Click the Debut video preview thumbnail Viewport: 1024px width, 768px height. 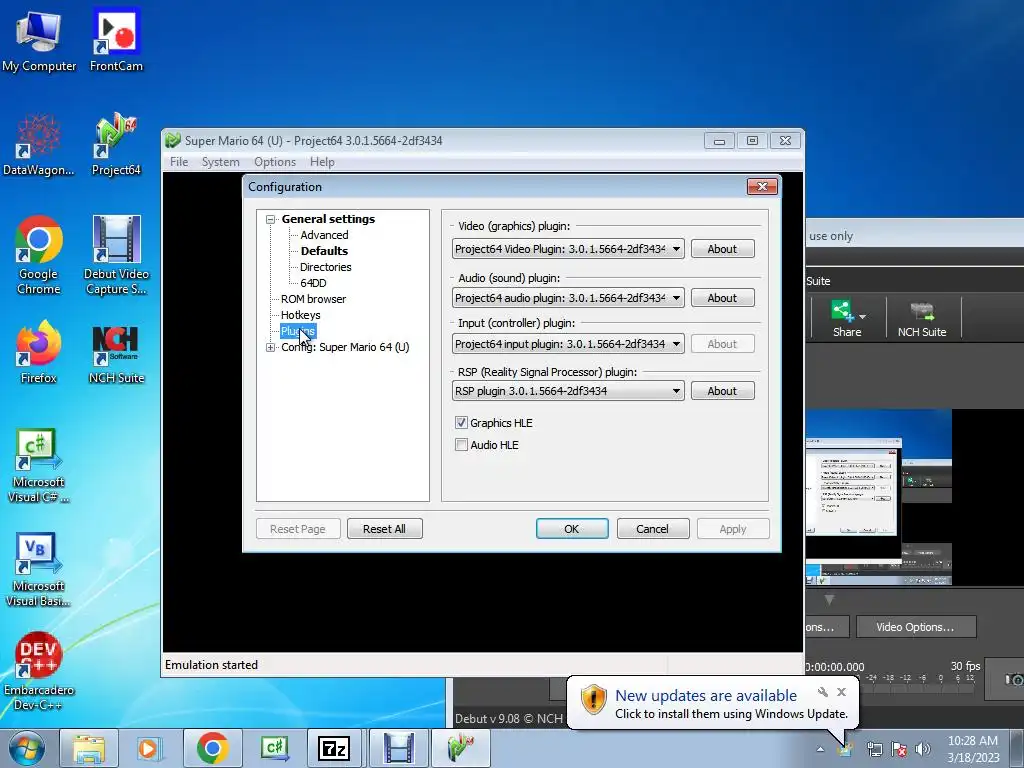point(878,496)
